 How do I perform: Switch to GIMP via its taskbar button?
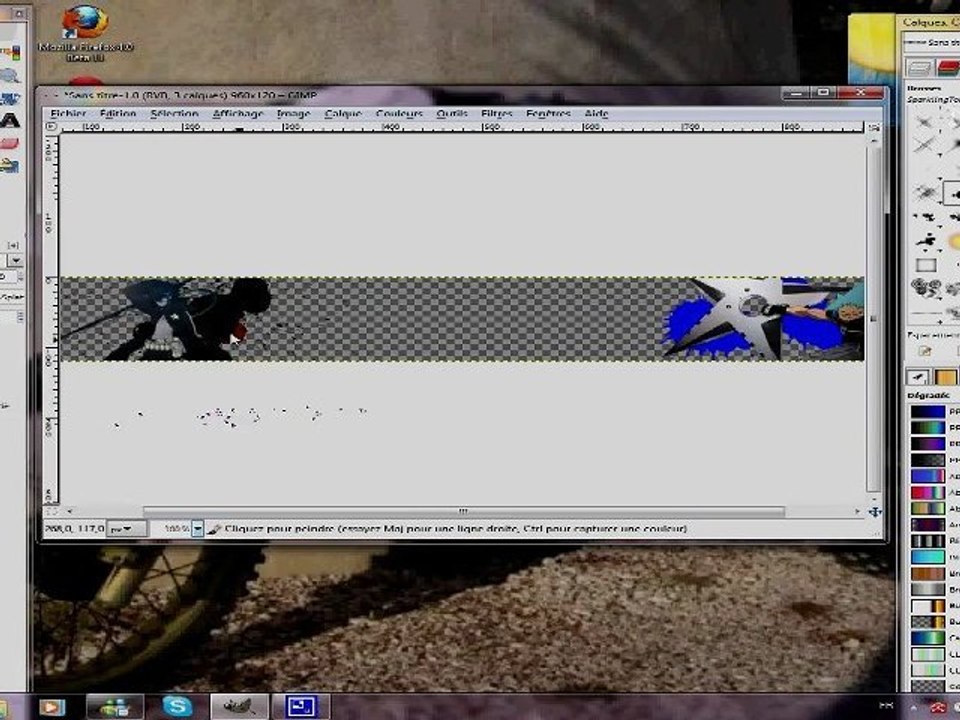pos(239,707)
